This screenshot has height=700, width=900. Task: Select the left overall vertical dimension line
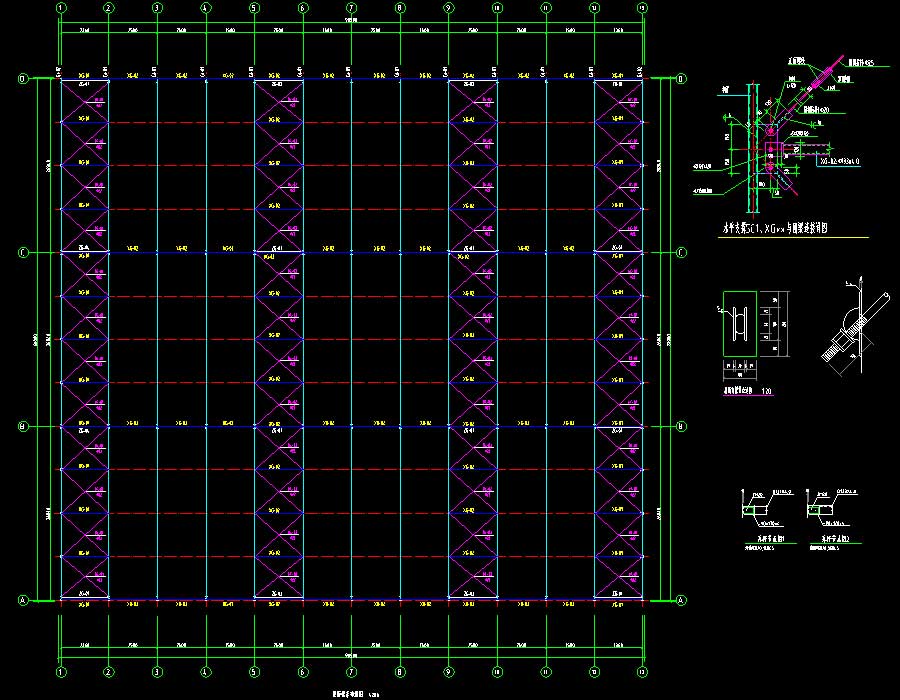tap(40, 340)
